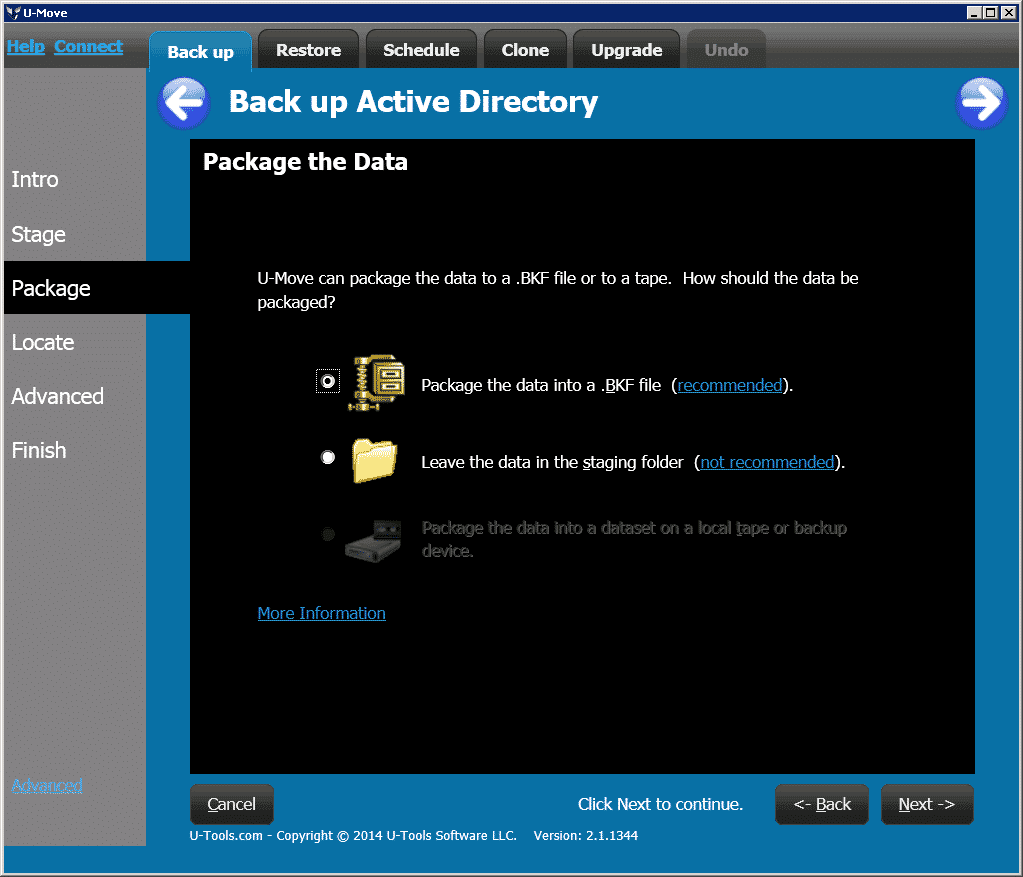Screen dimensions: 1023x877
Task: Jump to the Locate step in sidebar
Action: tap(43, 343)
